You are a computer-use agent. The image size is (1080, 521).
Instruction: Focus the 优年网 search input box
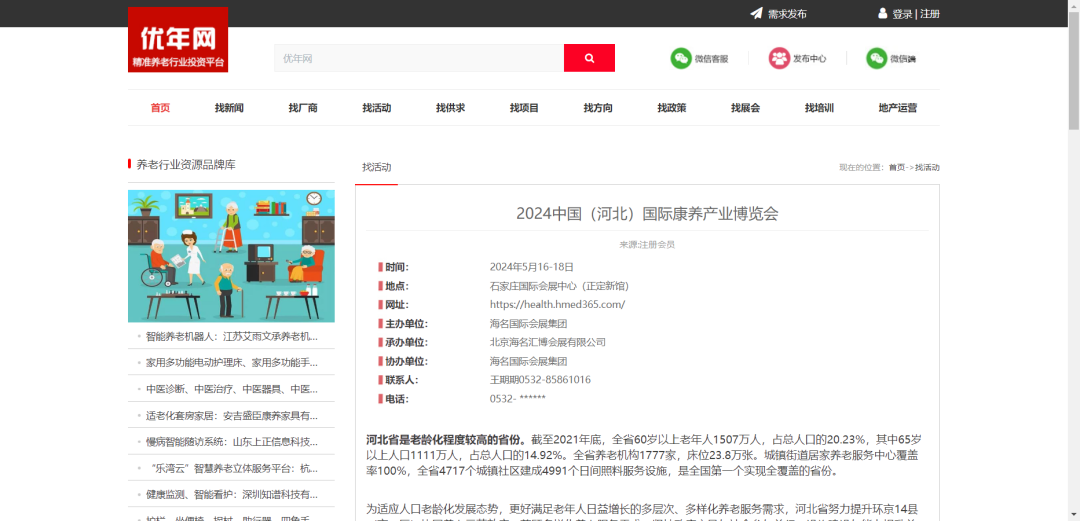[418, 59]
